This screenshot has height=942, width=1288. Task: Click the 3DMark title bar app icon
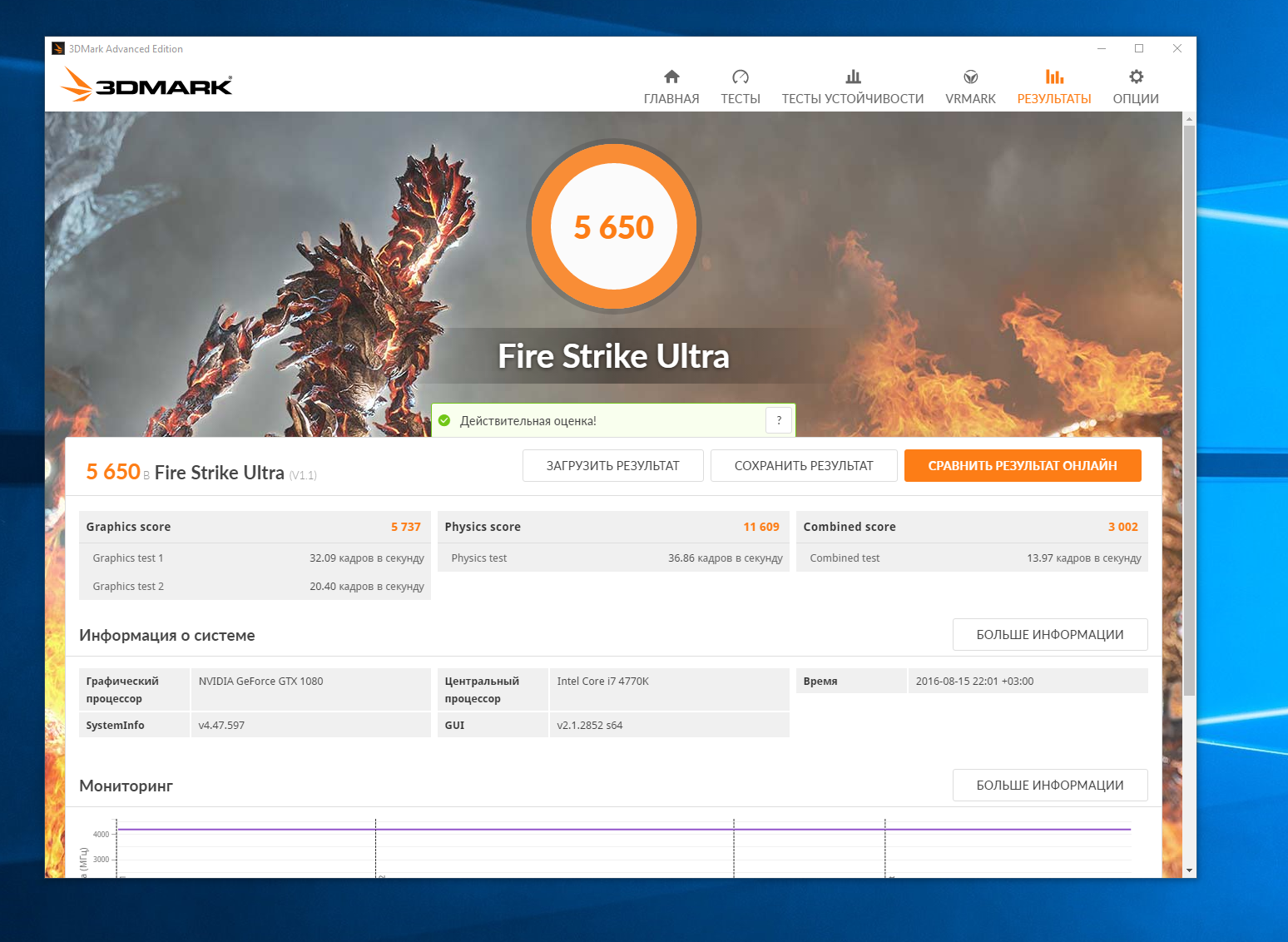(58, 48)
